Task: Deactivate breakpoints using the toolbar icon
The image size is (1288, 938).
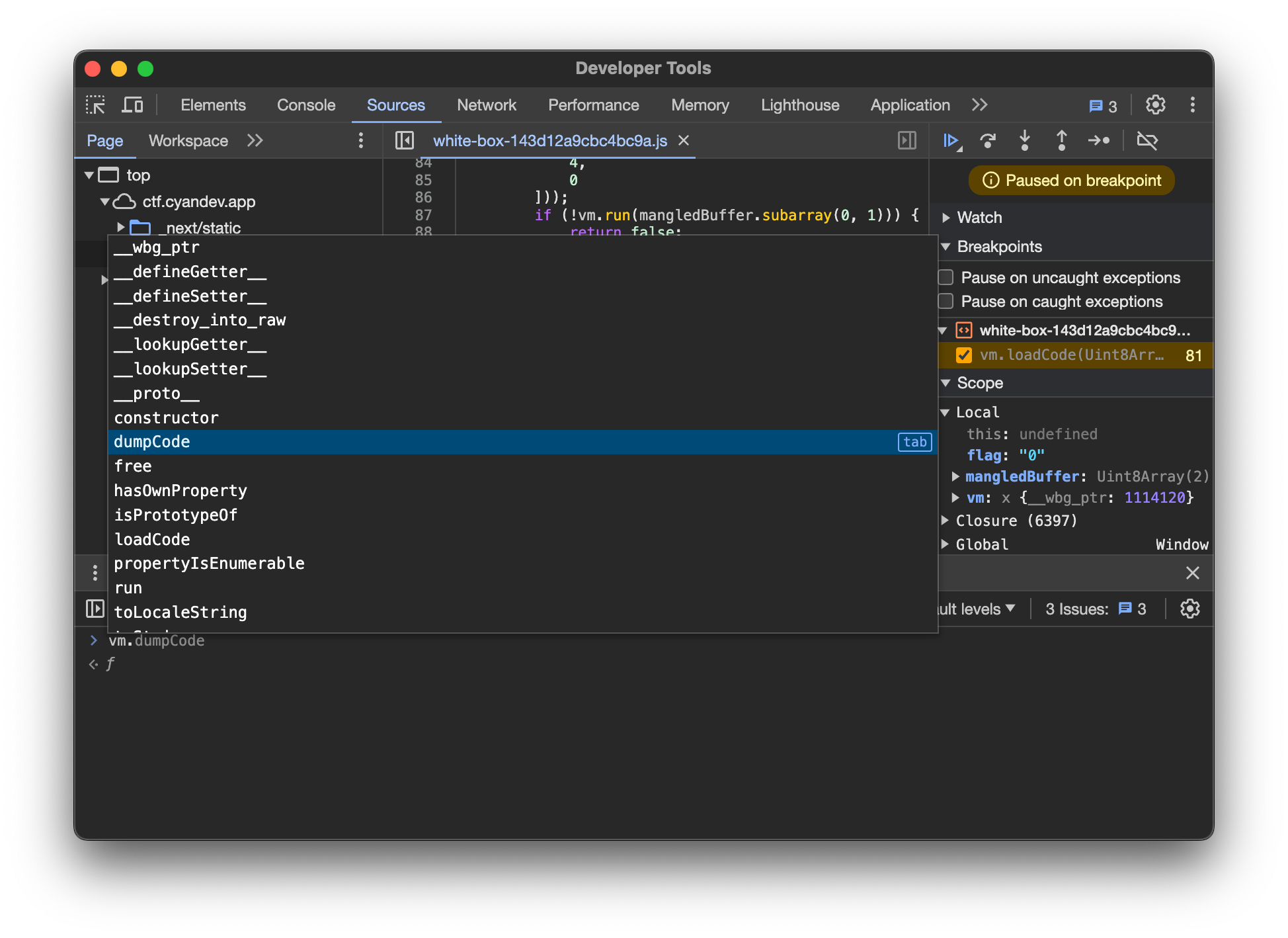Action: pos(1147,140)
